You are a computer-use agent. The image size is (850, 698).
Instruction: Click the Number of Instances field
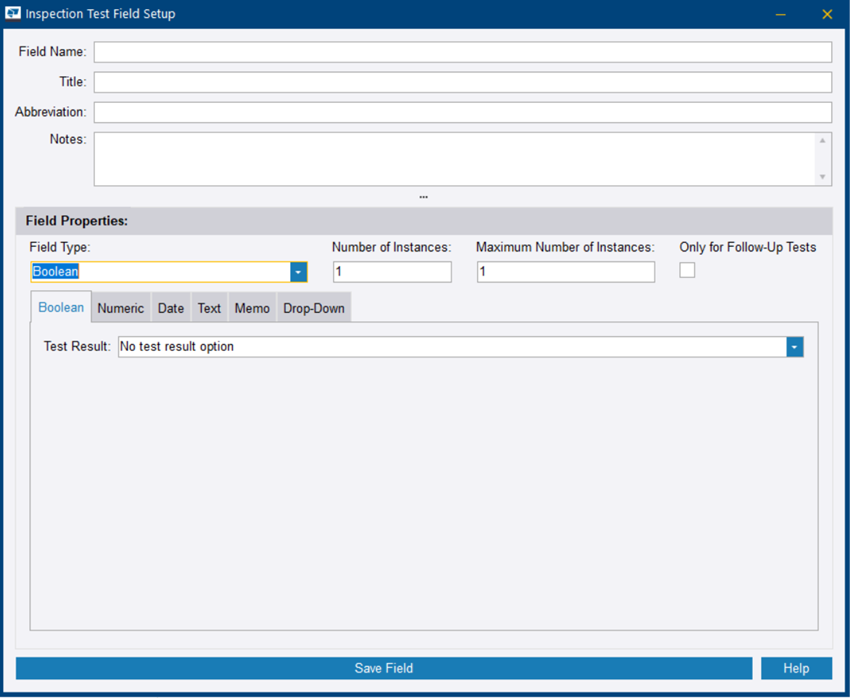pyautogui.click(x=391, y=271)
